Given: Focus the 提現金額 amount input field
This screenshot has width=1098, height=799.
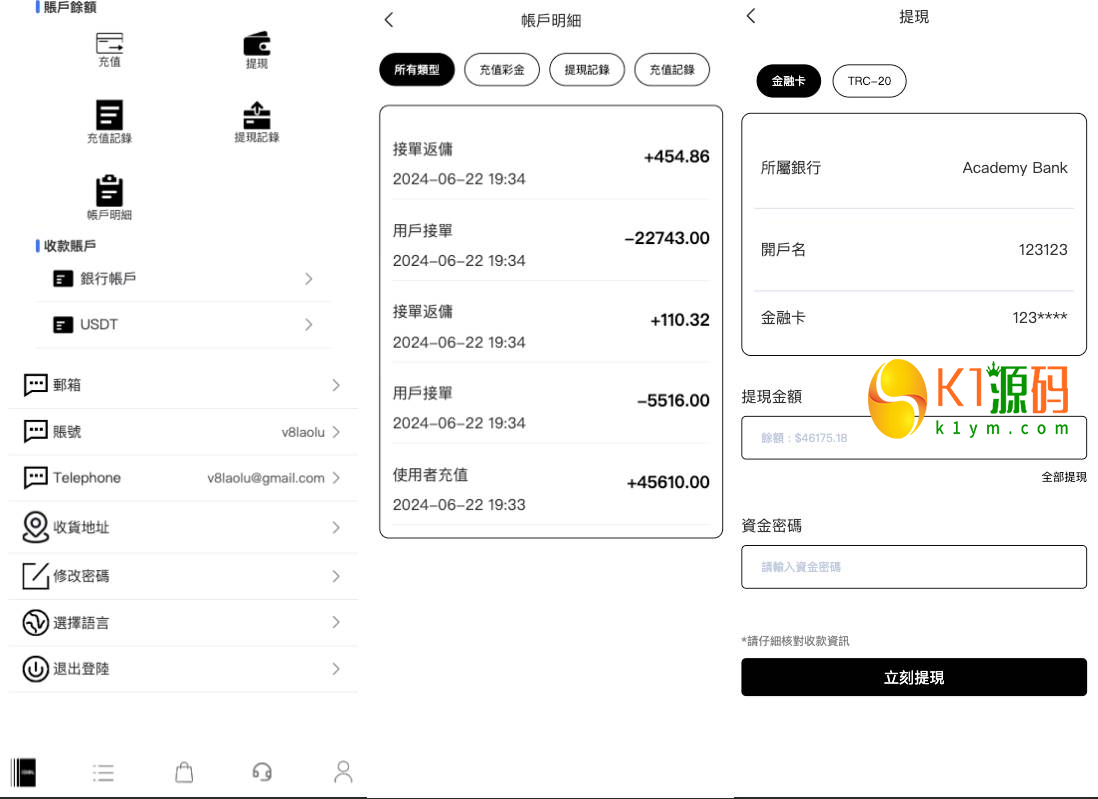Looking at the screenshot, I should (x=914, y=438).
